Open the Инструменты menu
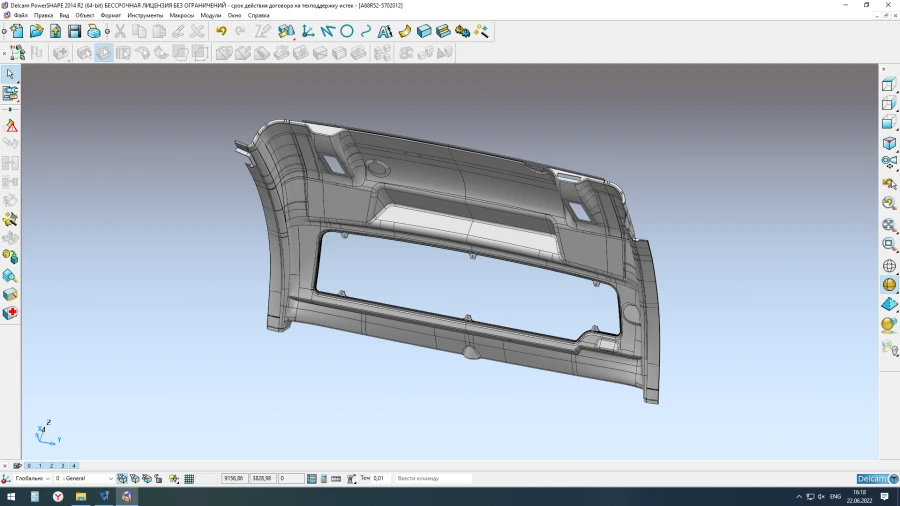900x506 pixels. click(x=145, y=16)
